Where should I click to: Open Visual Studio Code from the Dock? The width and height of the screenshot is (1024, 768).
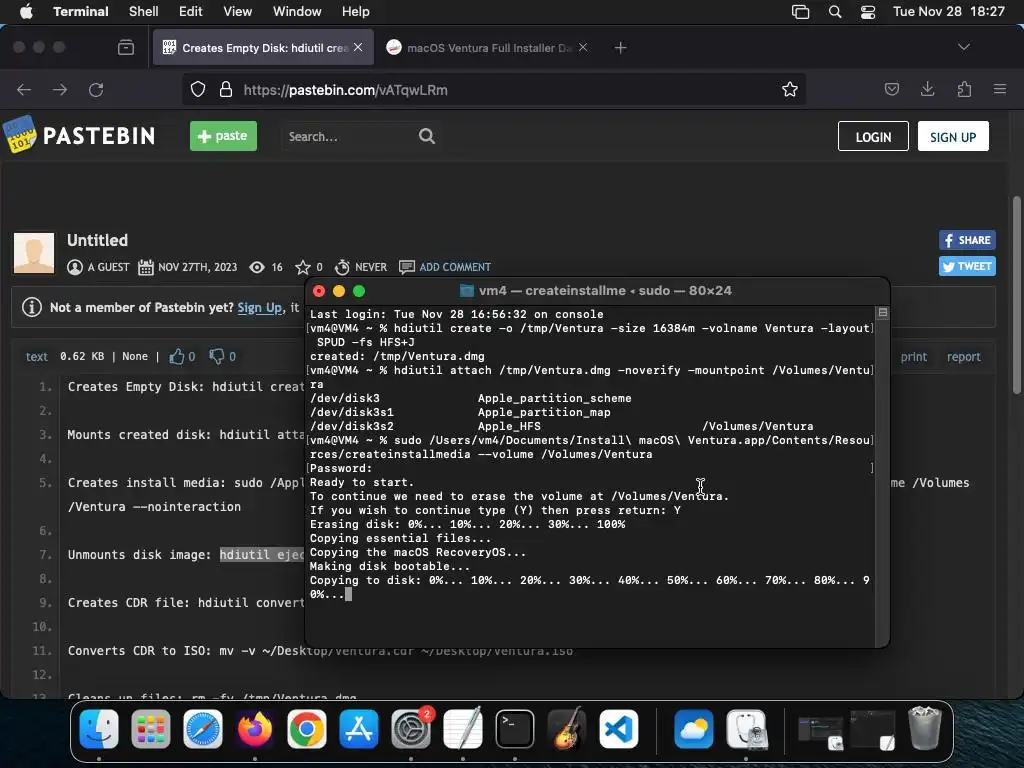(x=618, y=729)
